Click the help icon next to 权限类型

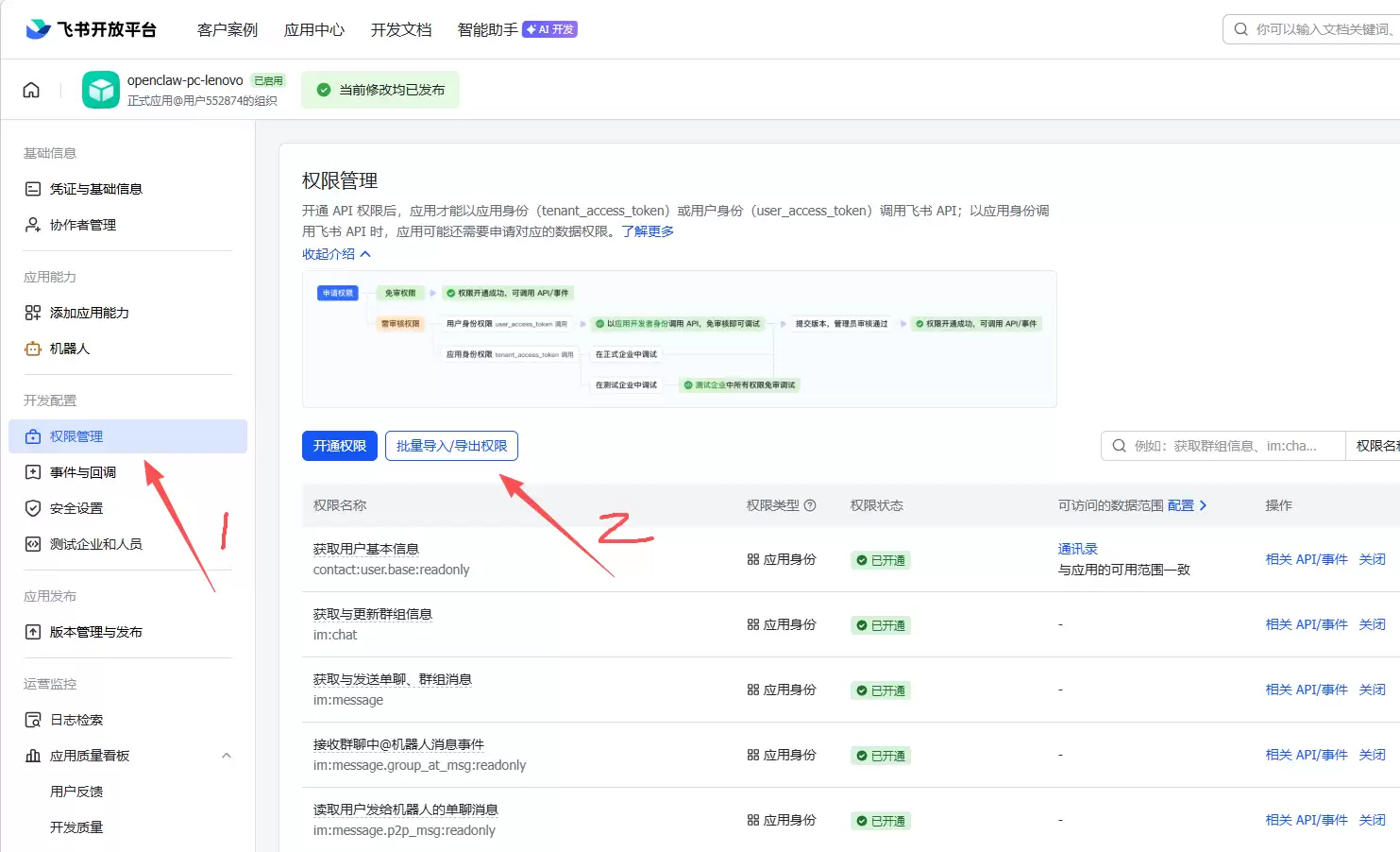point(810,505)
